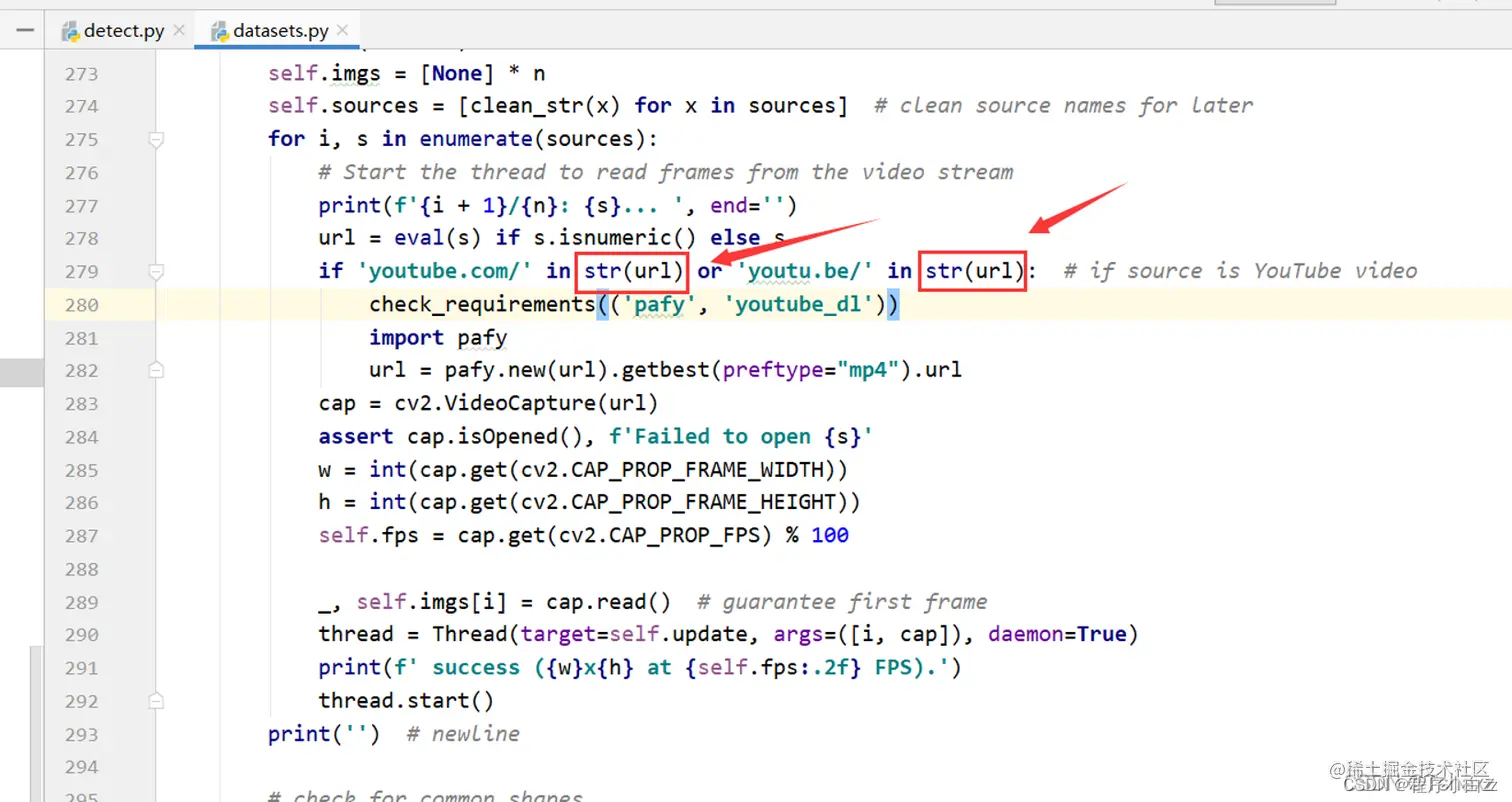Click line number 280 in the gutter

click(x=81, y=304)
